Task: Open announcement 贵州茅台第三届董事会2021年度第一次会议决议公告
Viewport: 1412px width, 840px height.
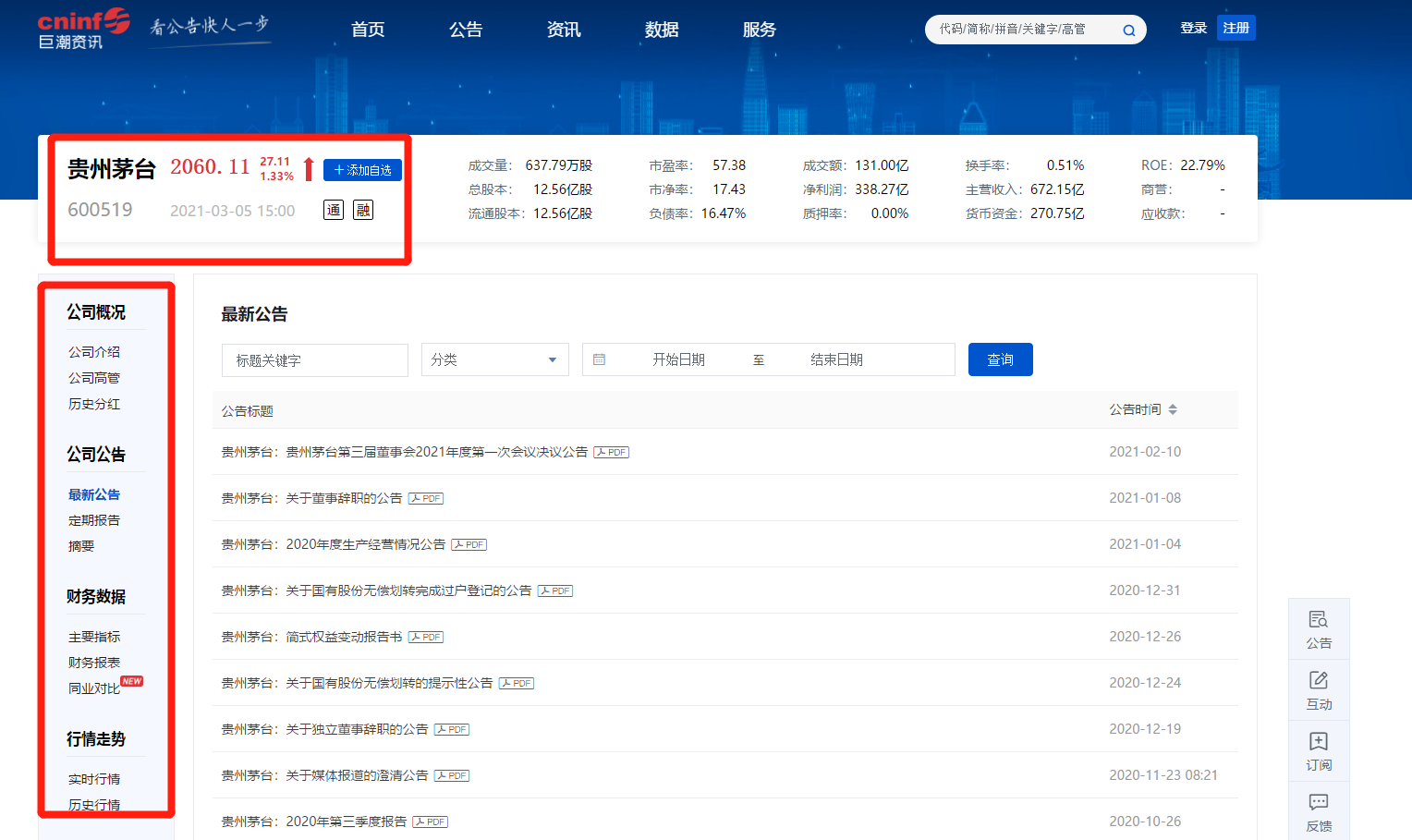Action: pyautogui.click(x=405, y=452)
